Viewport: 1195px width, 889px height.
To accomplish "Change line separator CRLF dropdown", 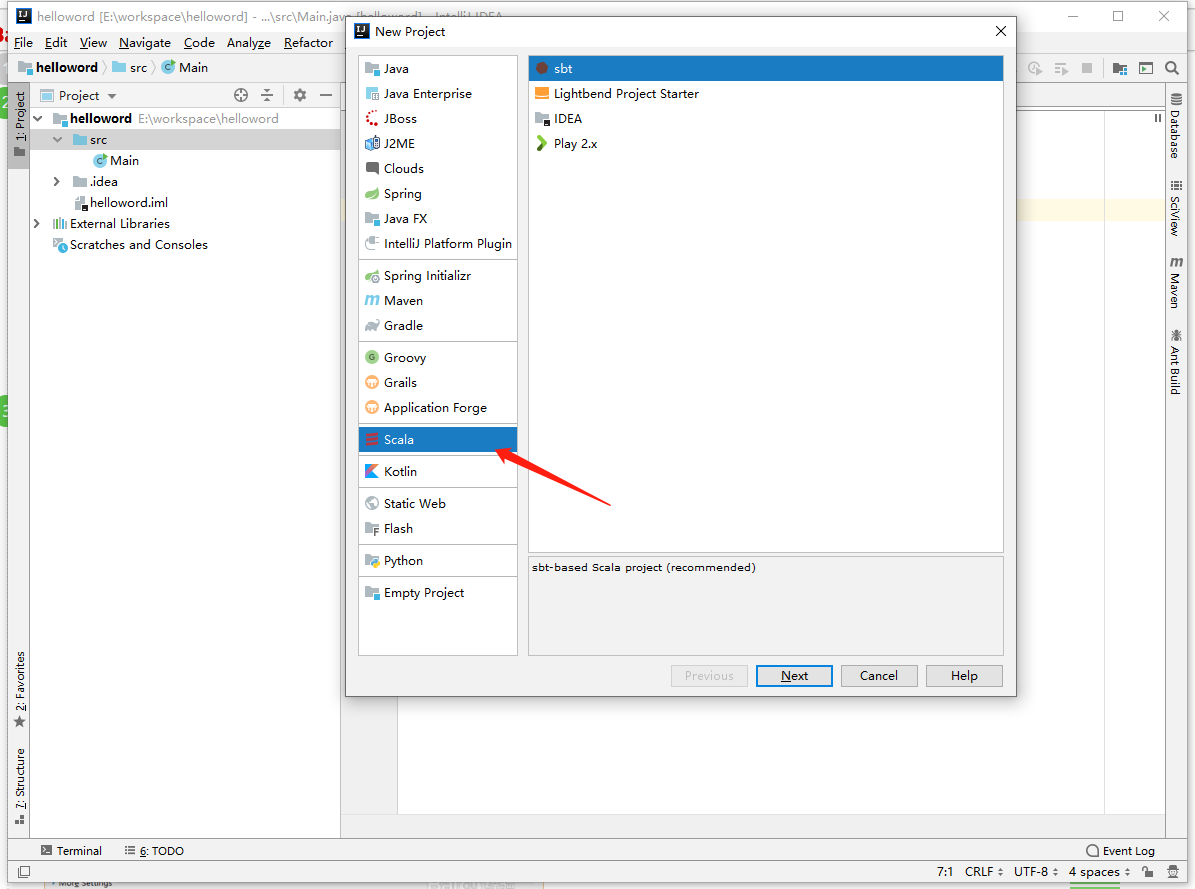I will pyautogui.click(x=984, y=871).
